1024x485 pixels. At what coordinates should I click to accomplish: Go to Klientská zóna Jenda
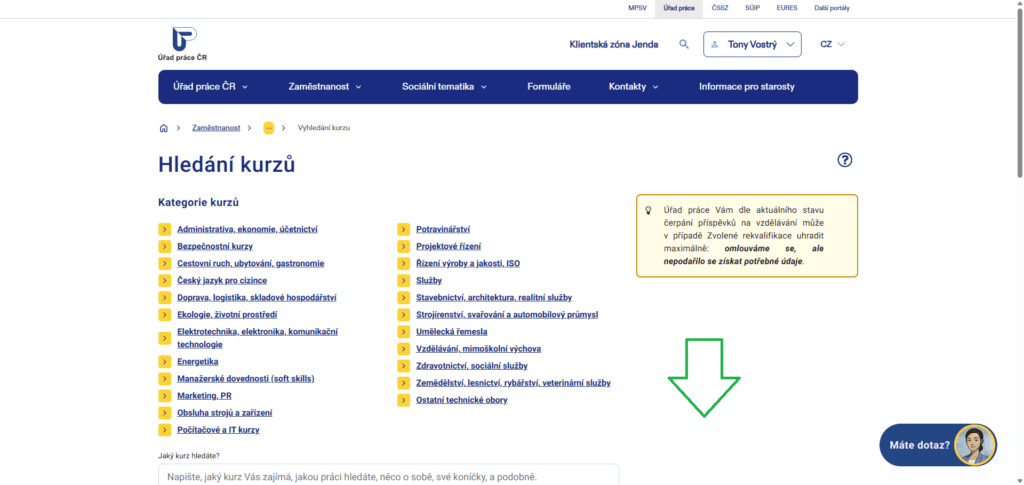click(x=614, y=44)
